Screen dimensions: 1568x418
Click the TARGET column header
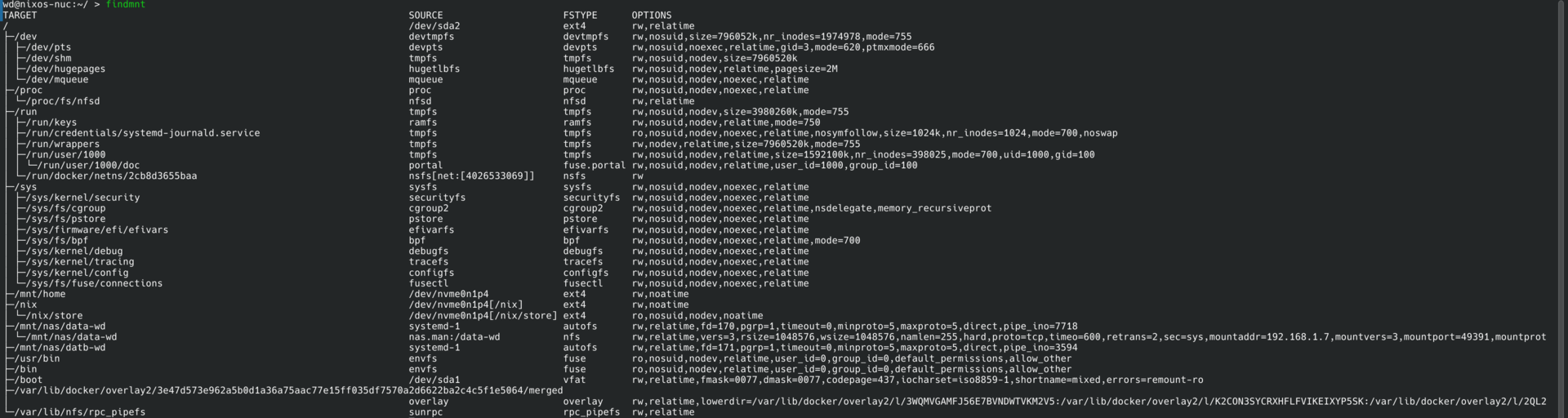[20, 16]
